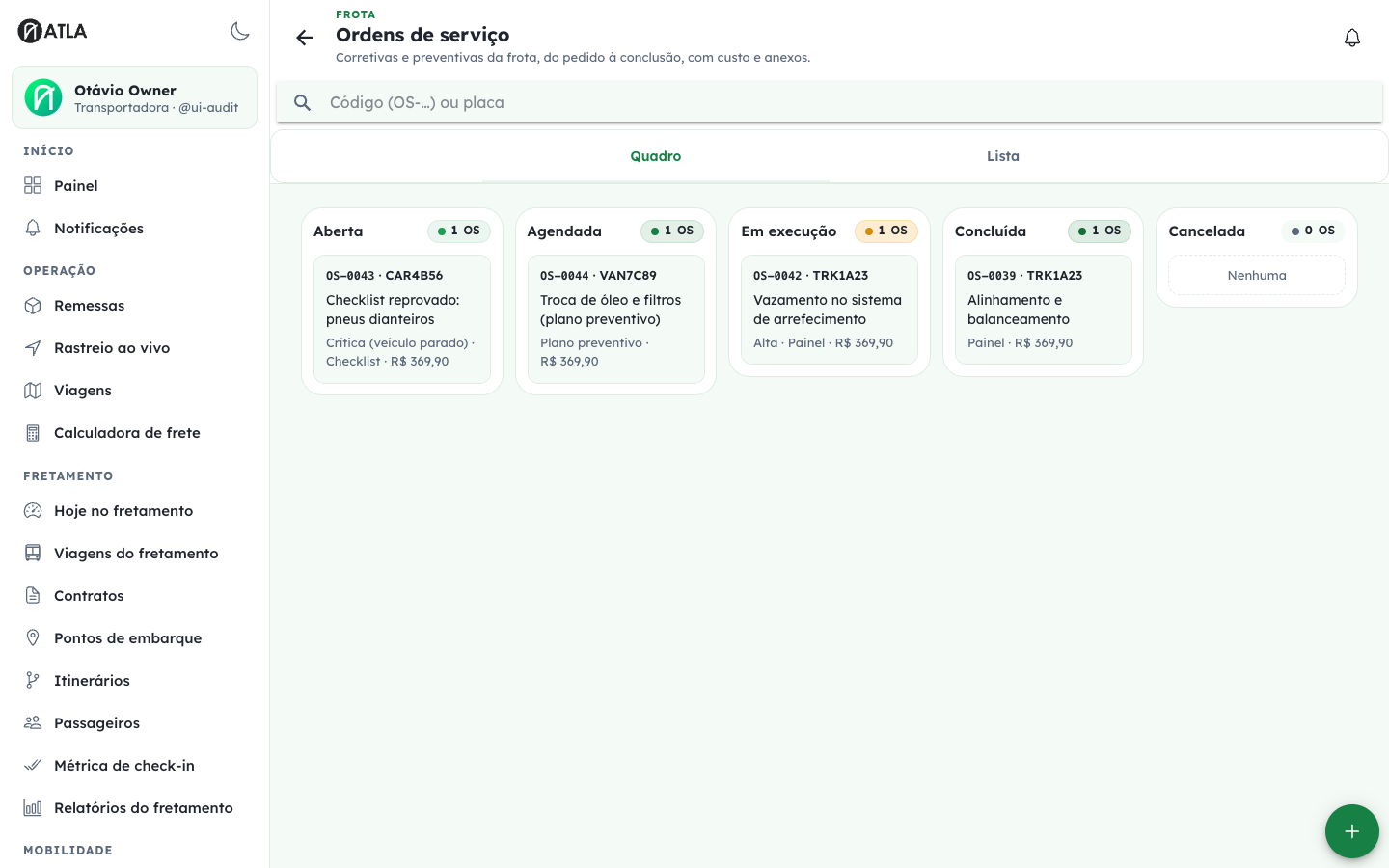Click the Agendada column title

coord(564,231)
